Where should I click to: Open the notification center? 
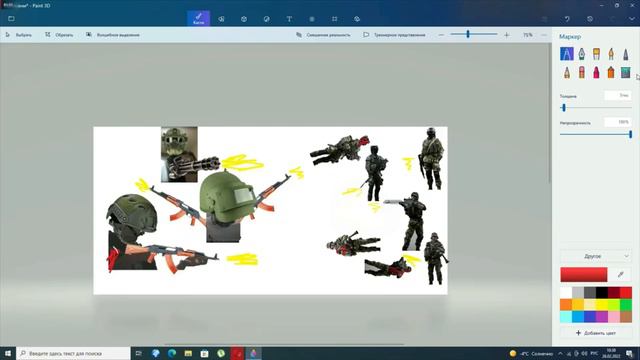629,353
